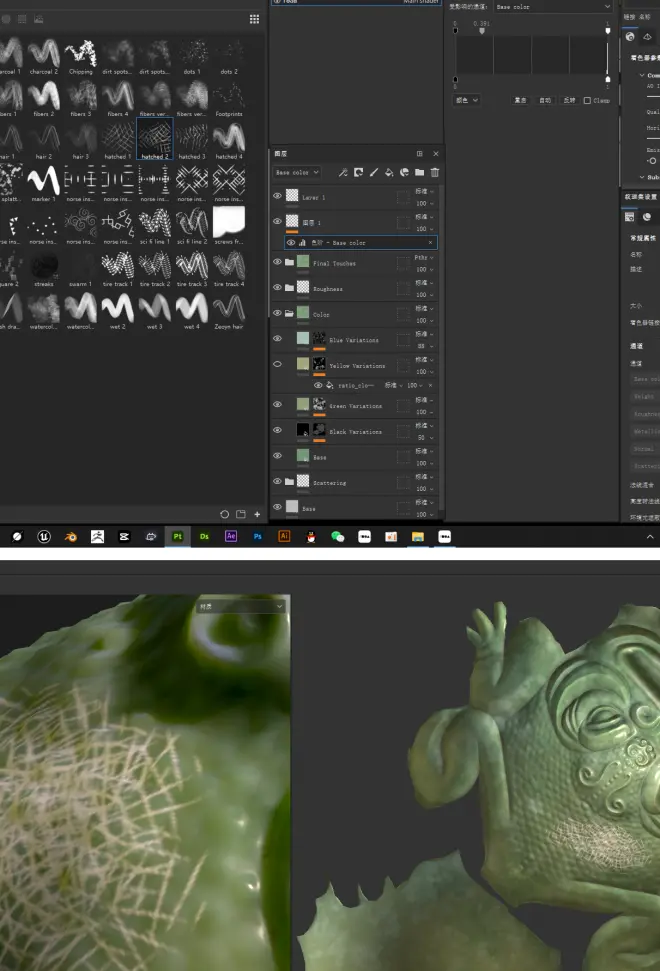The height and width of the screenshot is (971, 660).
Task: Open Substance Designer Ds in taskbar
Action: pos(204,536)
